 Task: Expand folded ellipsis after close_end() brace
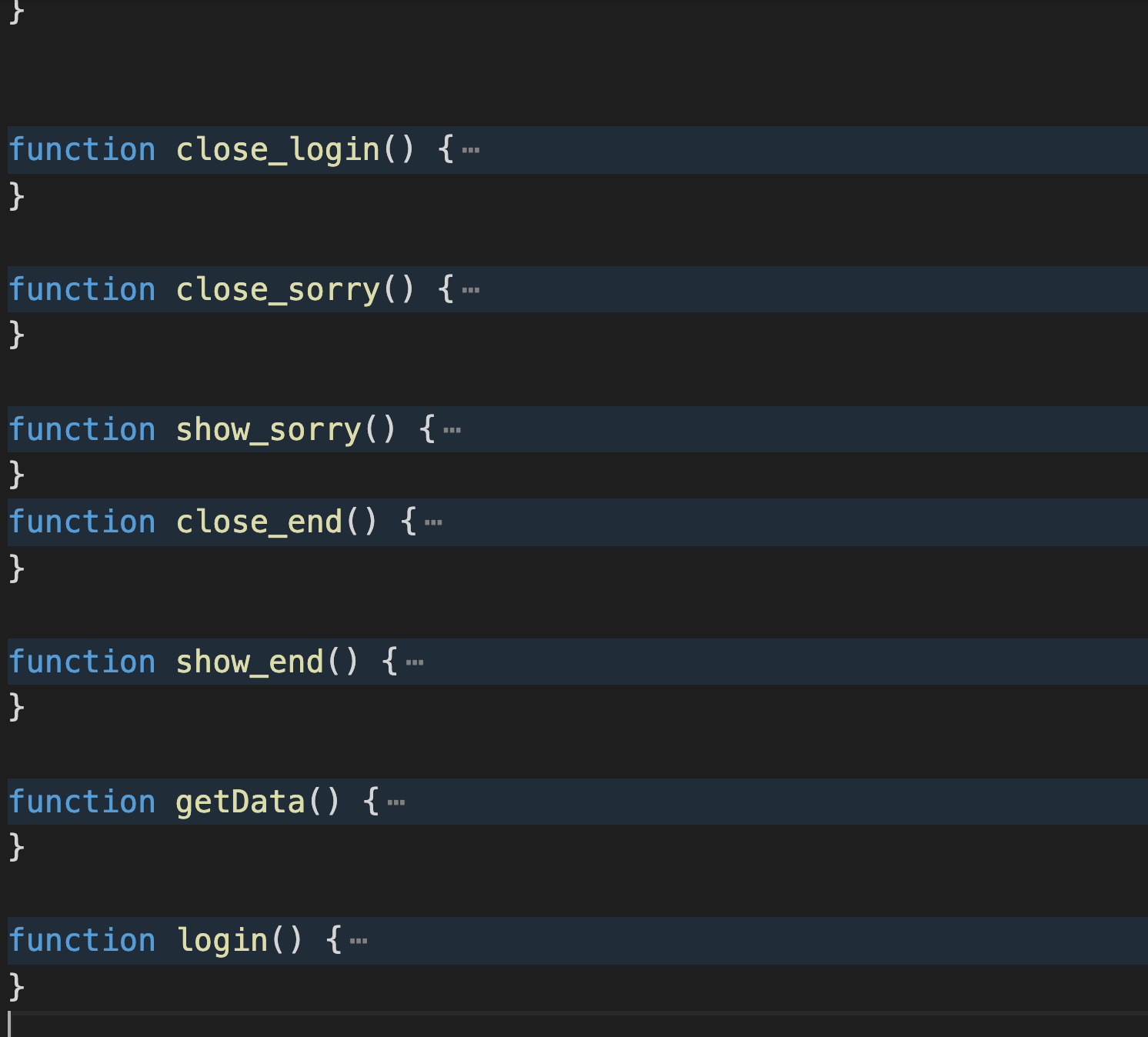[x=433, y=523]
